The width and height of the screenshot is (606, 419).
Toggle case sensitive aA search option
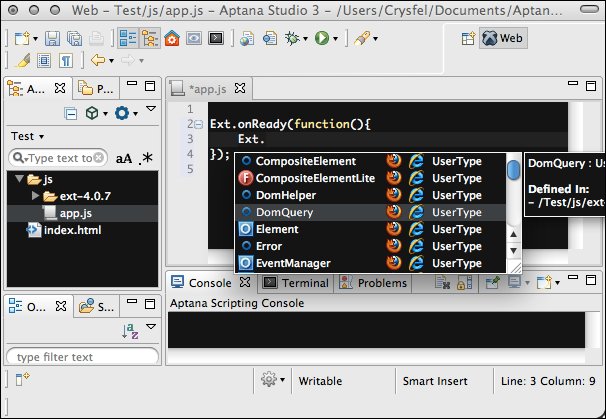[124, 158]
